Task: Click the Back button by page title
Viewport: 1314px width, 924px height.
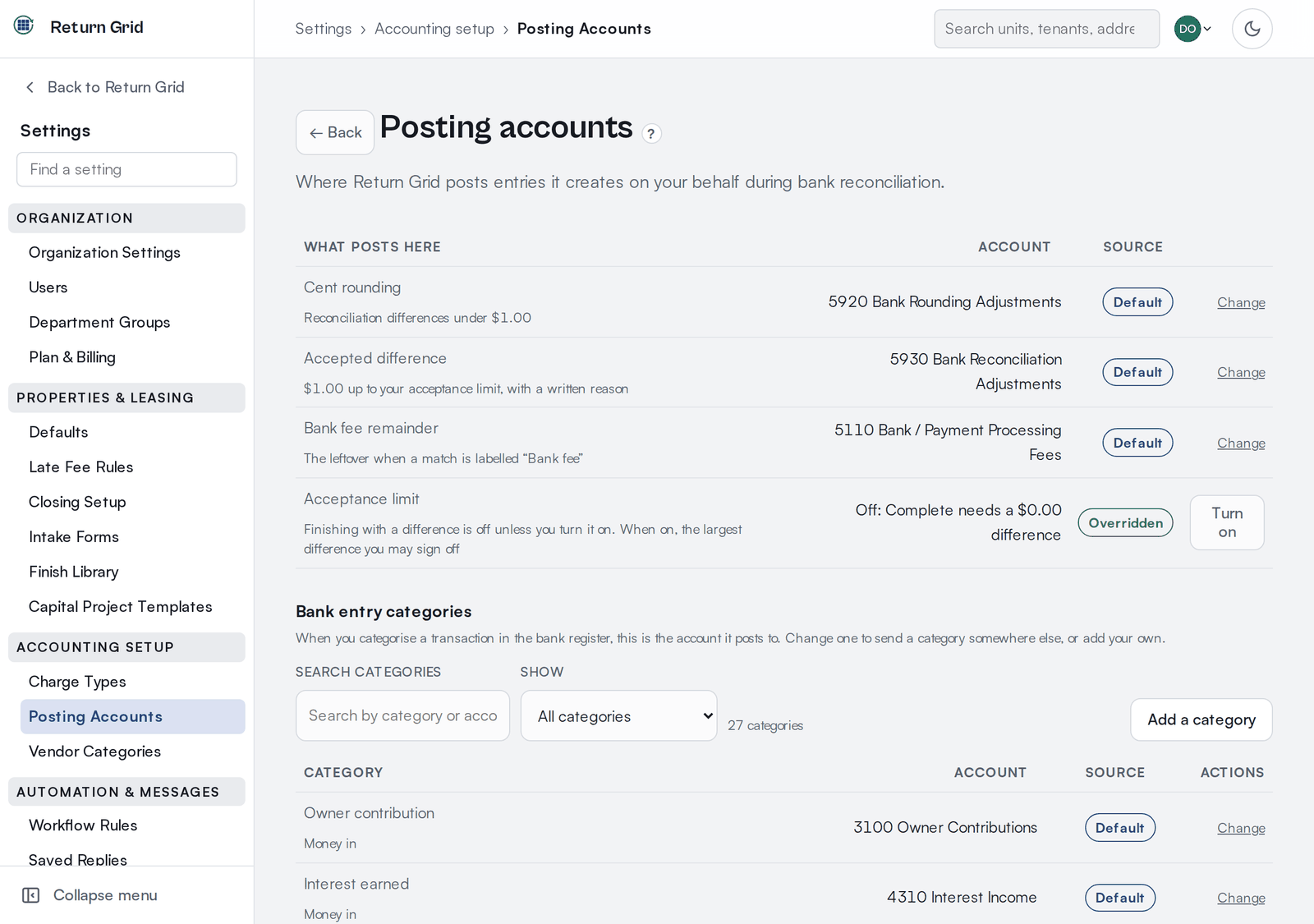Action: pyautogui.click(x=335, y=132)
